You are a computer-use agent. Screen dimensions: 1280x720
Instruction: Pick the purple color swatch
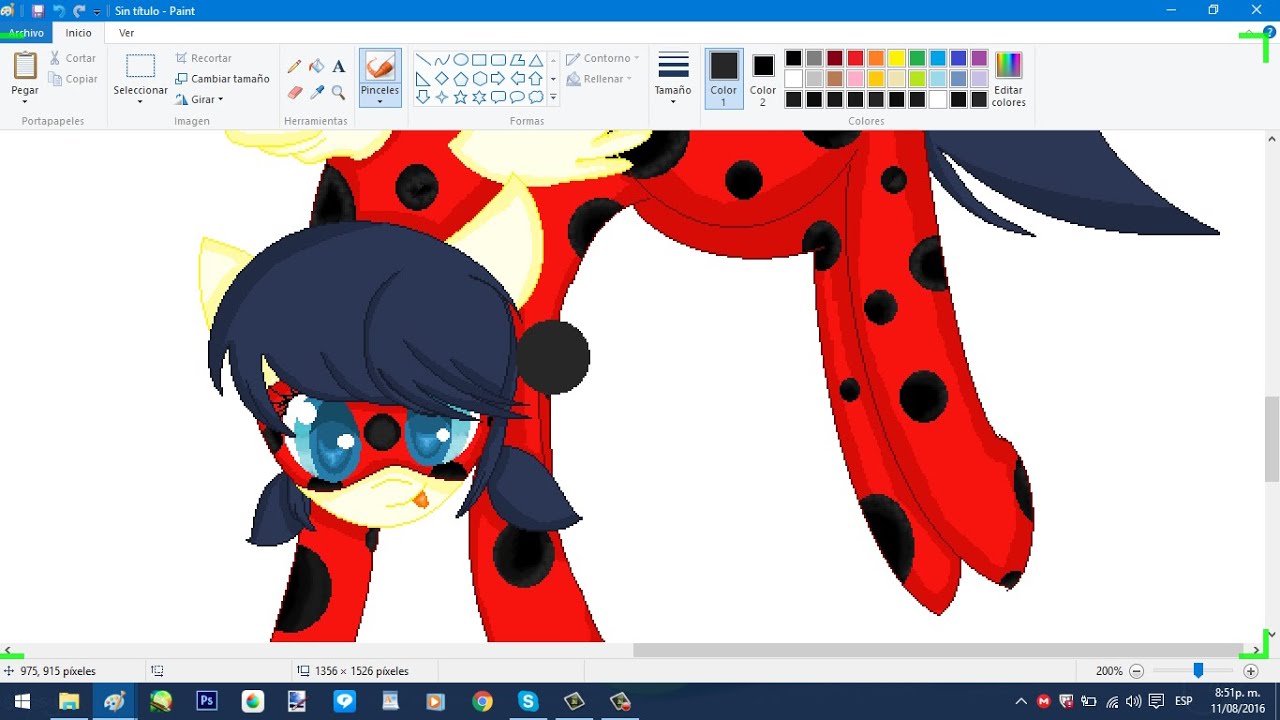pyautogui.click(x=979, y=58)
